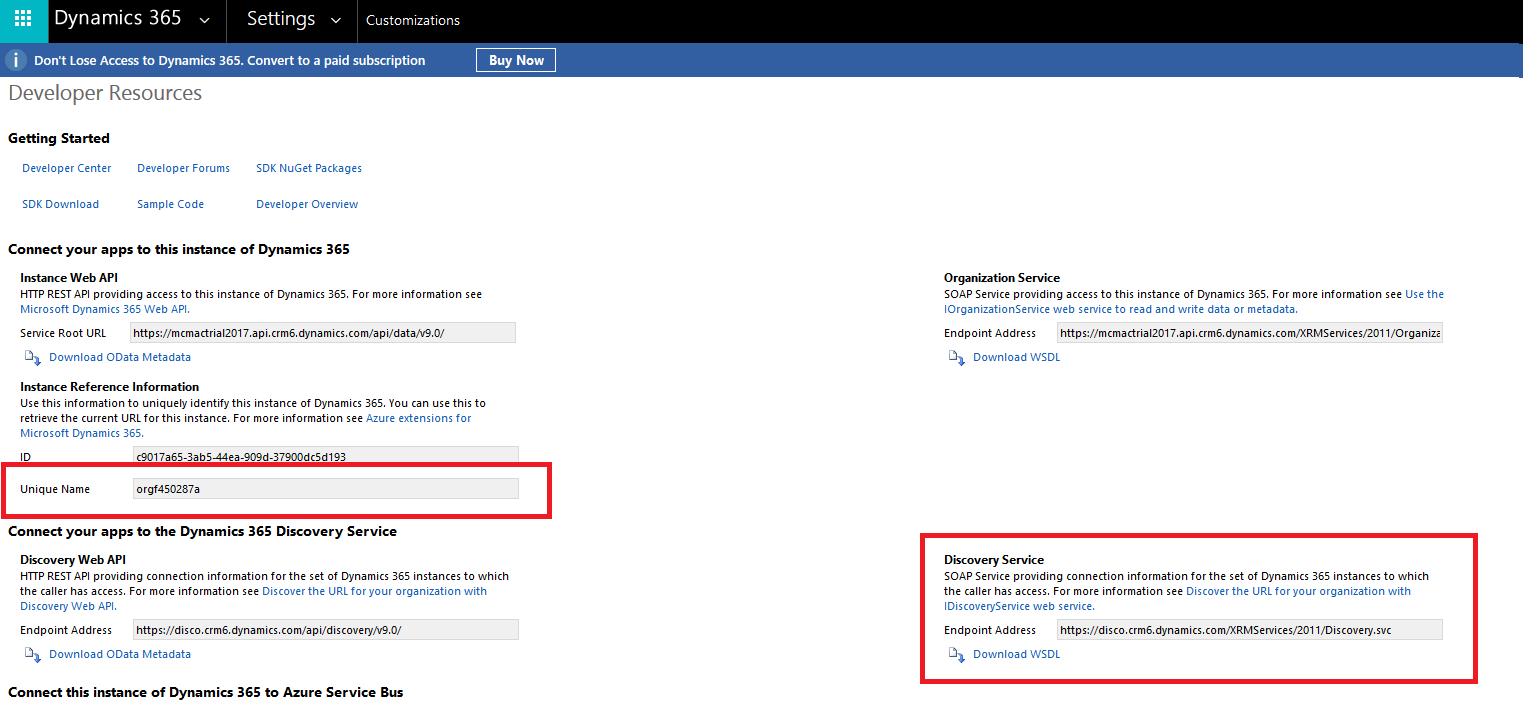Open the Developer Overview link

[x=307, y=204]
